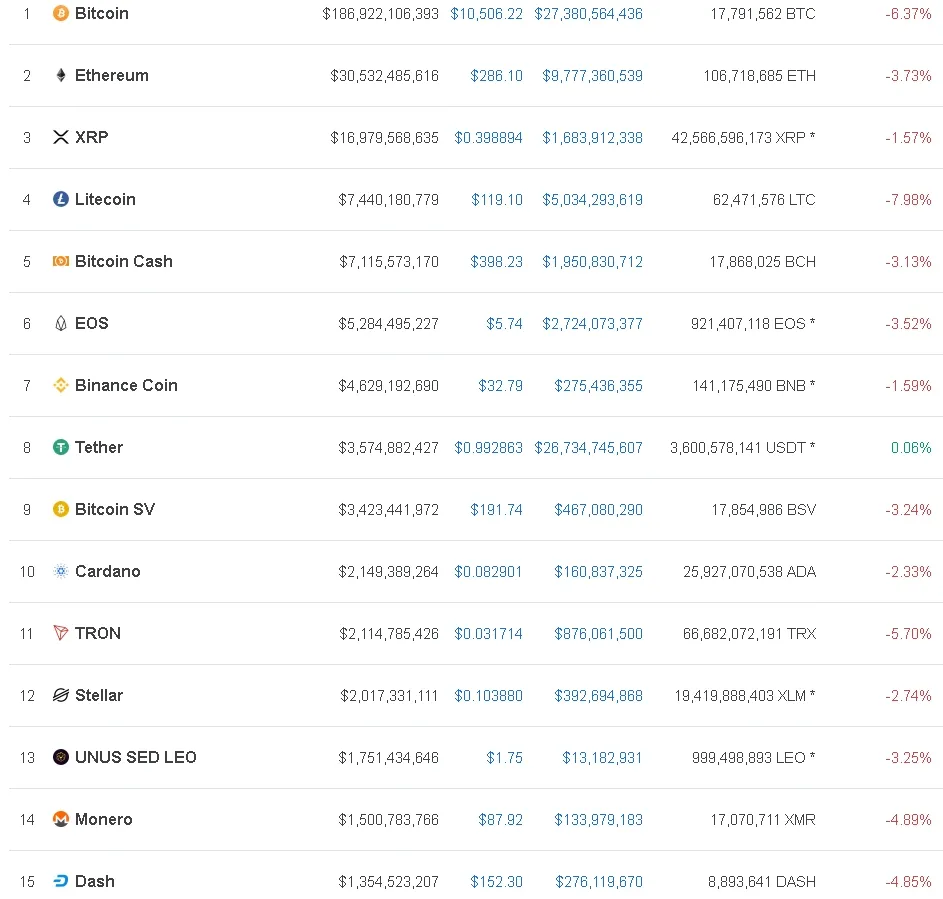Click the Bitcoin Cash logo icon

pyautogui.click(x=61, y=262)
